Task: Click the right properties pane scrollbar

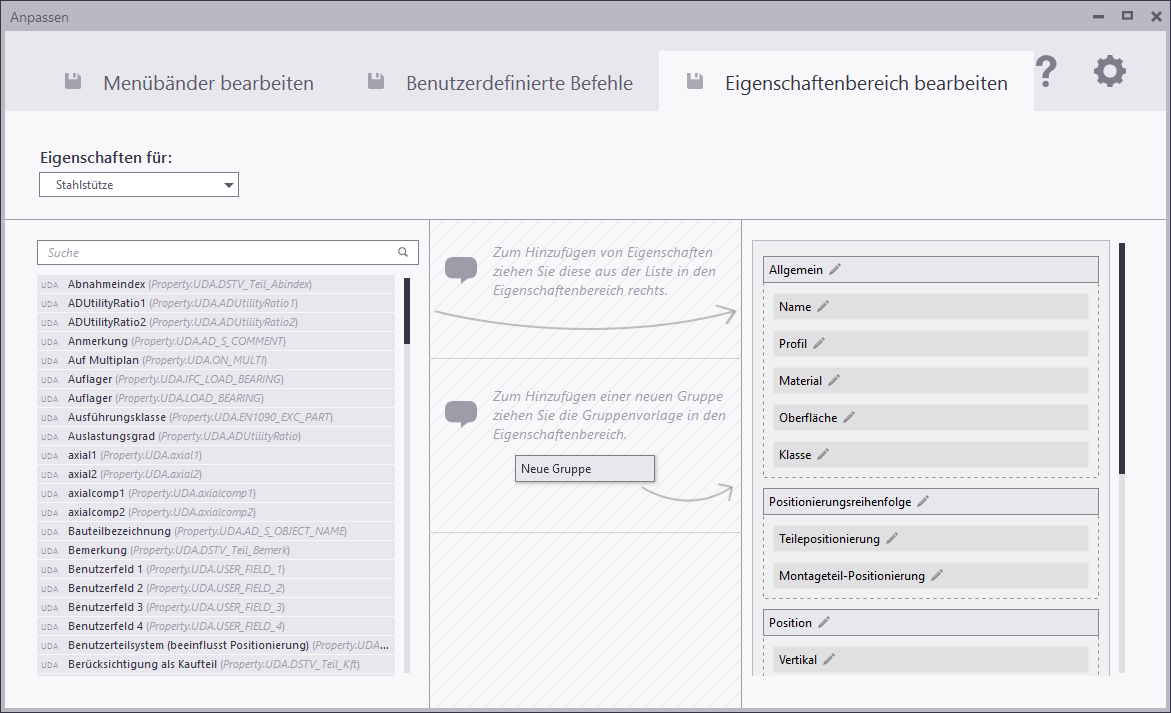Action: [1122, 358]
